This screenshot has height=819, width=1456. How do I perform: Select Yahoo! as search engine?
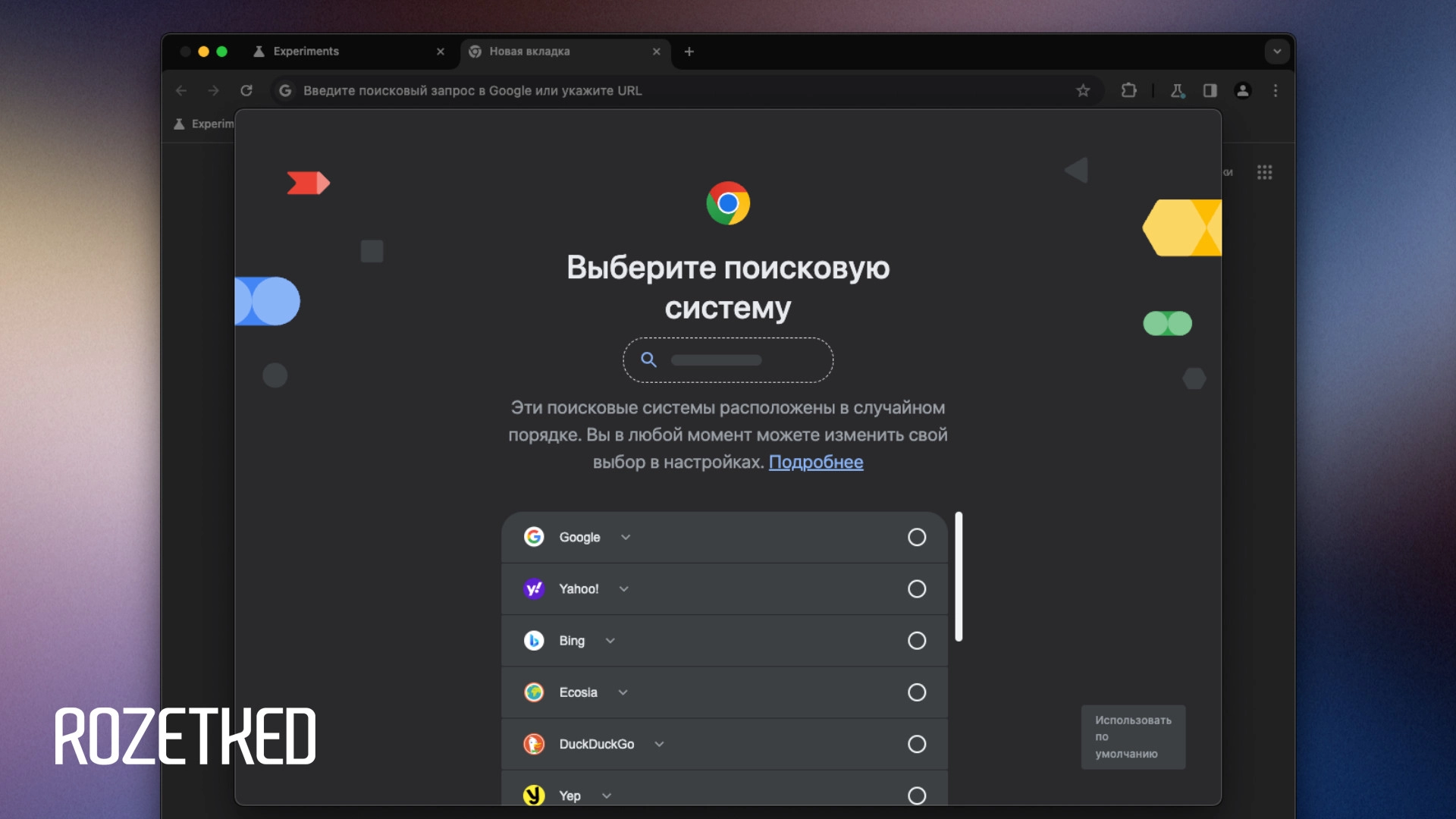[916, 588]
